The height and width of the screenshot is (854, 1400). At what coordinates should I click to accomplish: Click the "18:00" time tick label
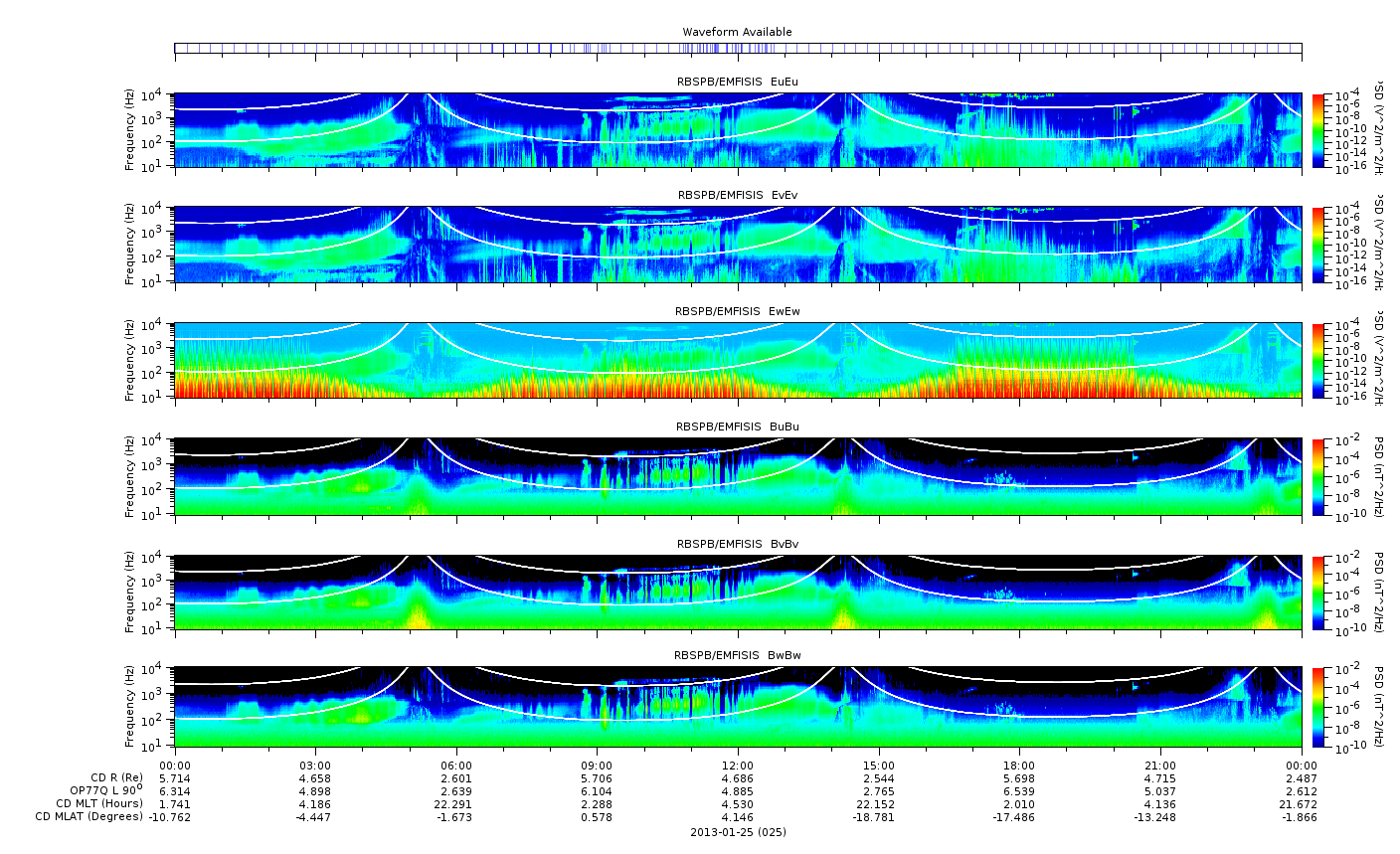tap(1019, 766)
